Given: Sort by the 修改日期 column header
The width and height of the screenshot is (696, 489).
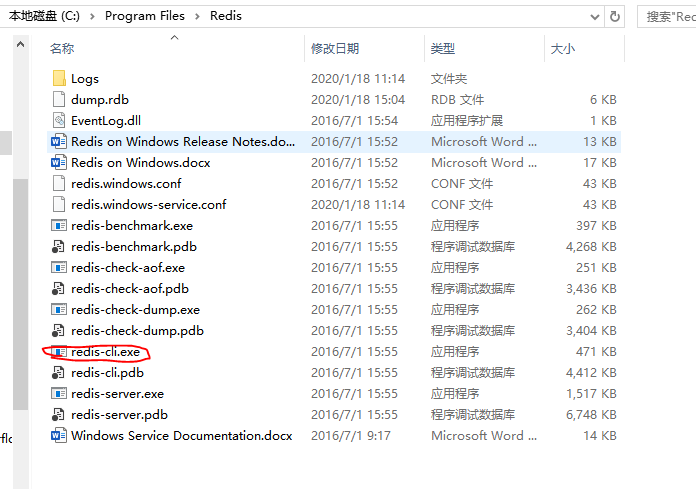Looking at the screenshot, I should click(335, 48).
